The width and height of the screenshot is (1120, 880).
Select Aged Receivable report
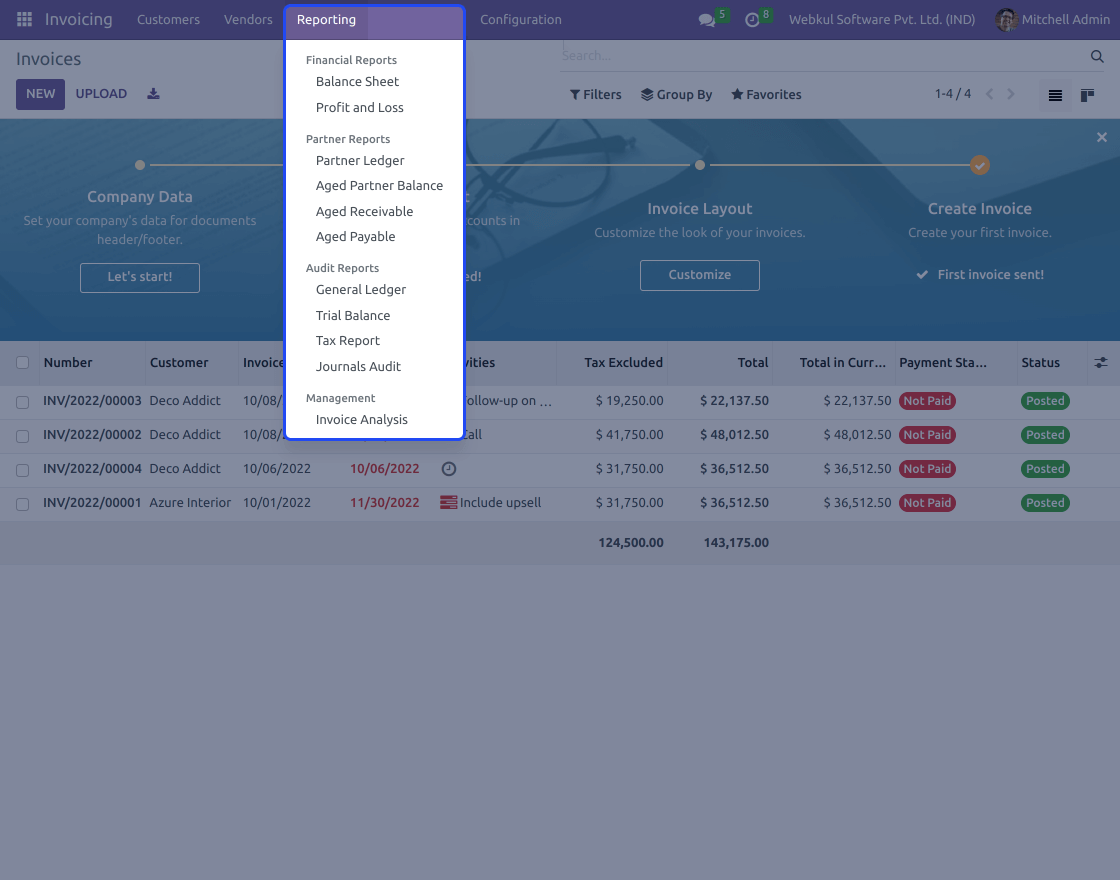point(364,211)
